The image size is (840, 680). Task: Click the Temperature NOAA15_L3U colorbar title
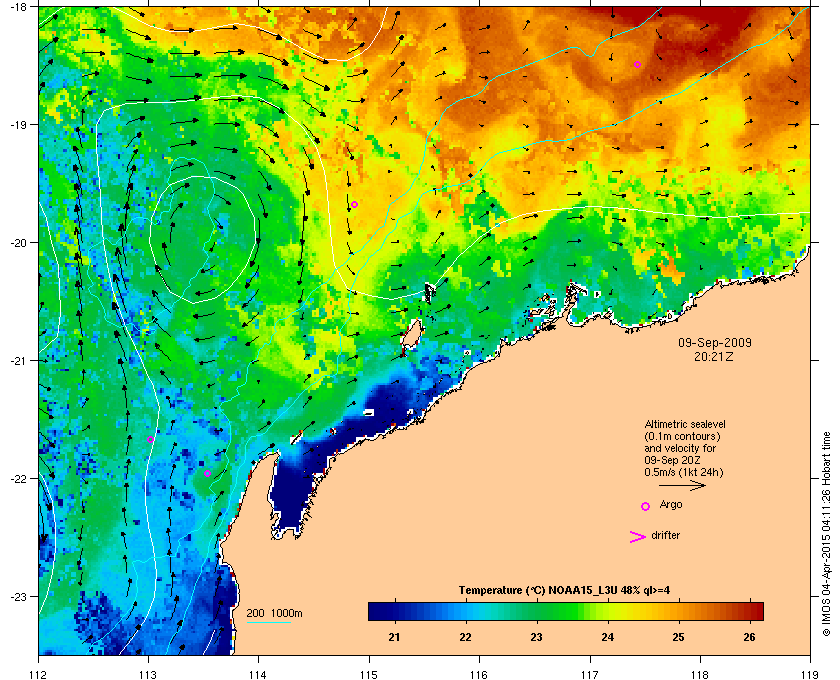tap(564, 591)
